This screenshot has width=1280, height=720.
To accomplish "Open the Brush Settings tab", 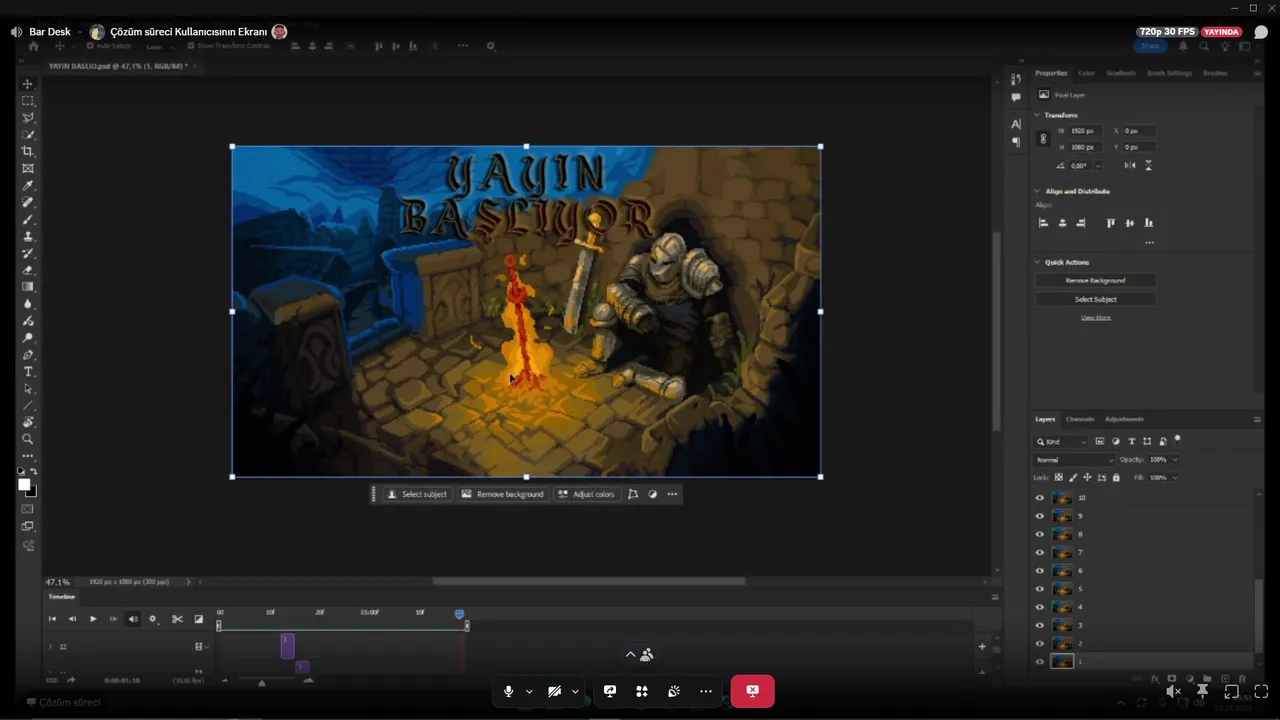I will tap(1169, 73).
